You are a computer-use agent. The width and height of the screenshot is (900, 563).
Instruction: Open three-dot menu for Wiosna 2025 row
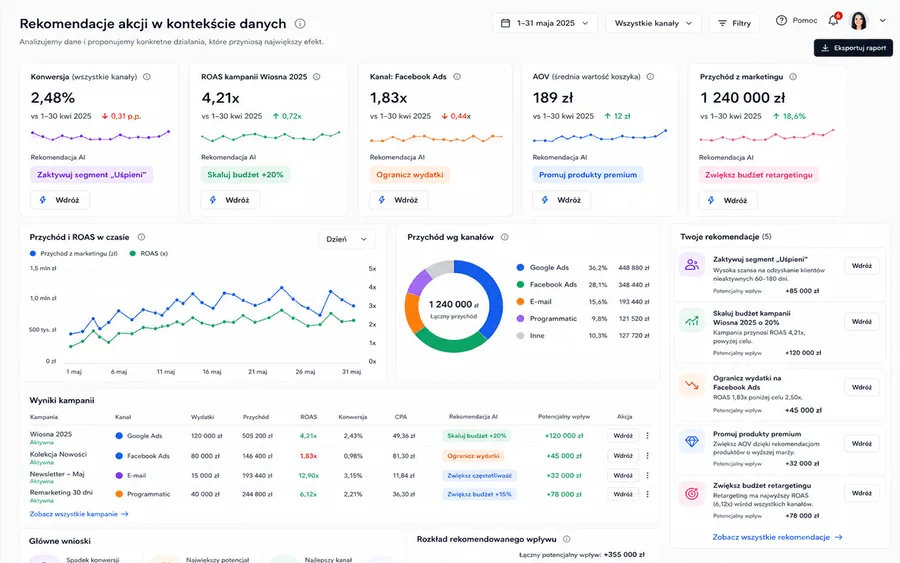point(647,436)
